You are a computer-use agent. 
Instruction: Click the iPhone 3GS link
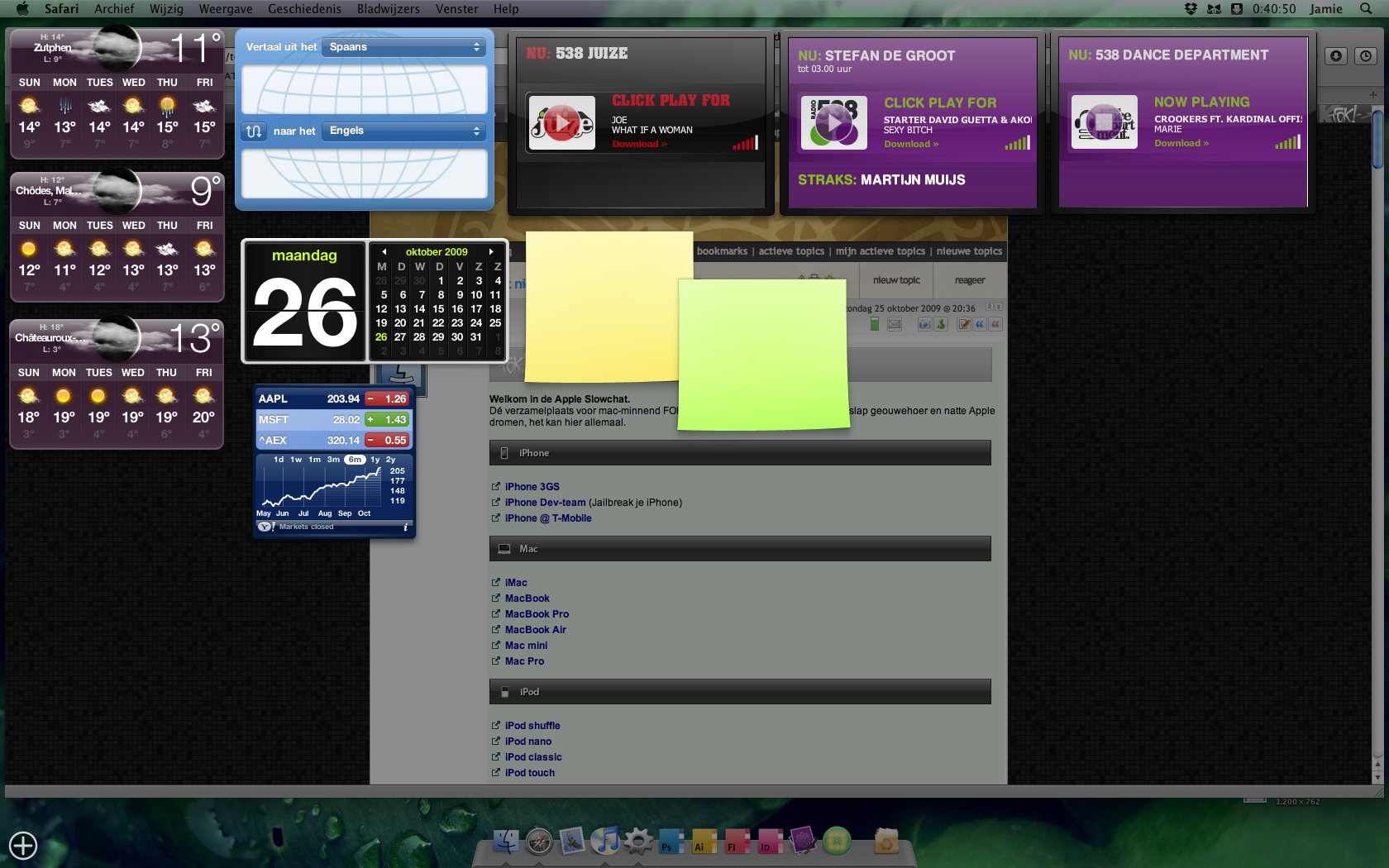point(532,487)
